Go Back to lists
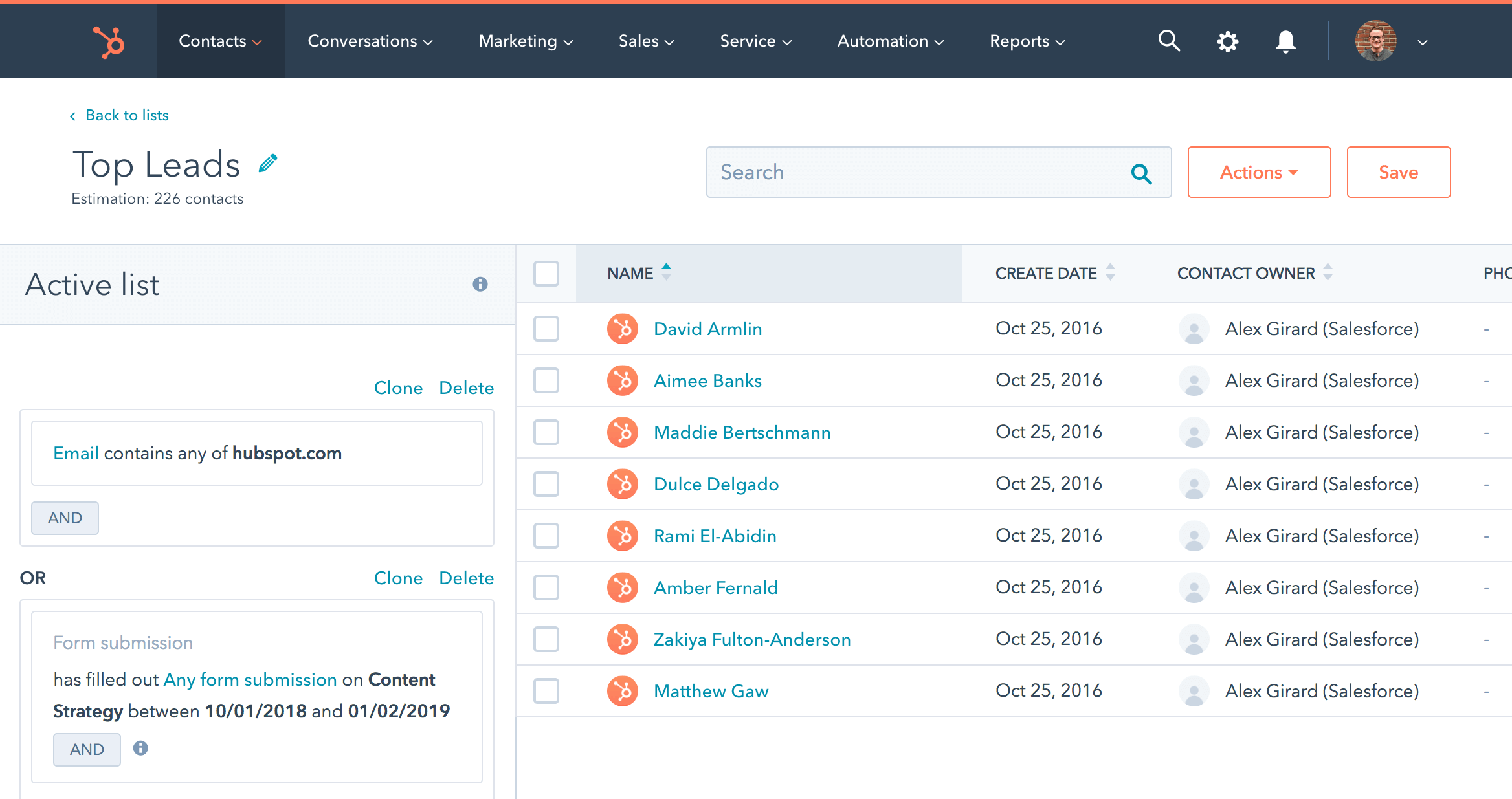The image size is (1512, 799). point(126,115)
